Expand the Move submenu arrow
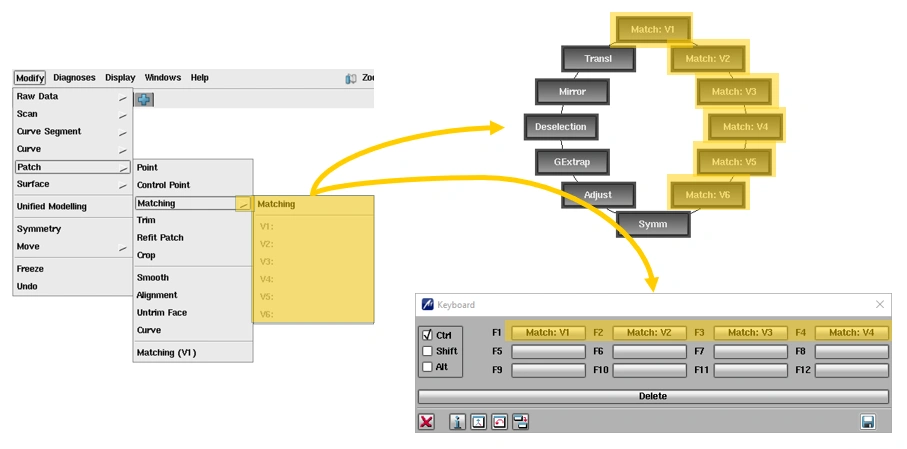Image resolution: width=907 pixels, height=449 pixels. tap(123, 248)
